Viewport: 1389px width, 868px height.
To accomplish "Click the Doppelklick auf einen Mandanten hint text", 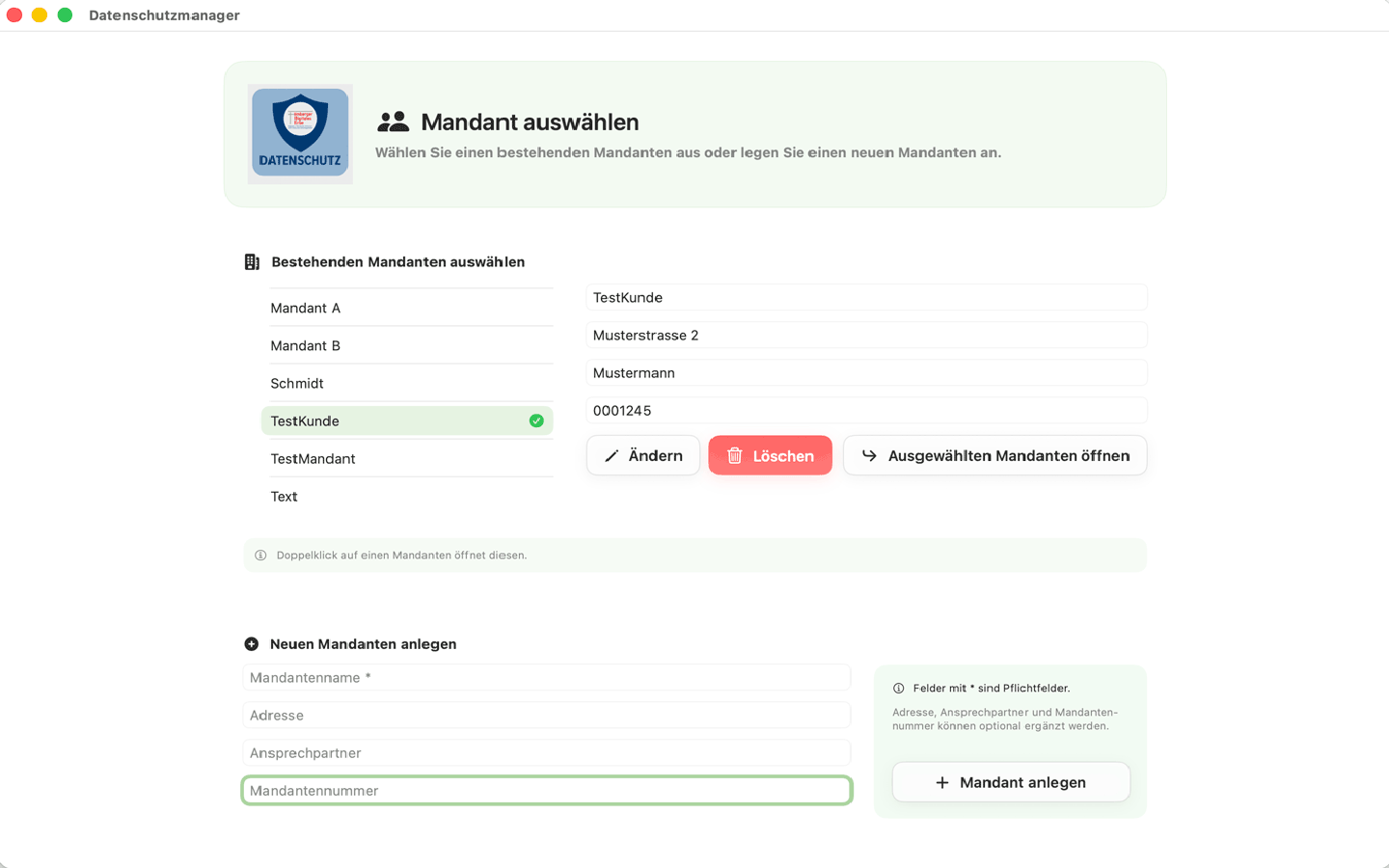I will [x=401, y=556].
